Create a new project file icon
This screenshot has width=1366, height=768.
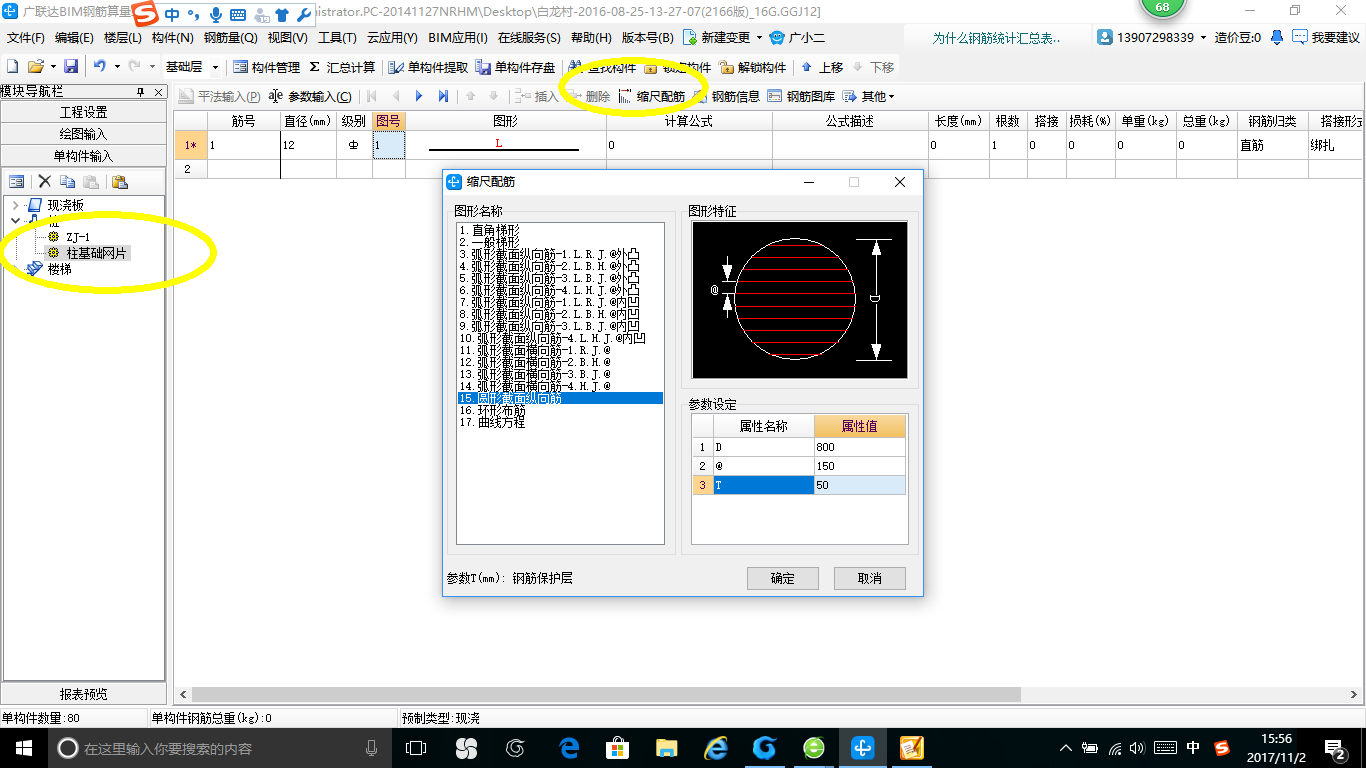(x=12, y=67)
